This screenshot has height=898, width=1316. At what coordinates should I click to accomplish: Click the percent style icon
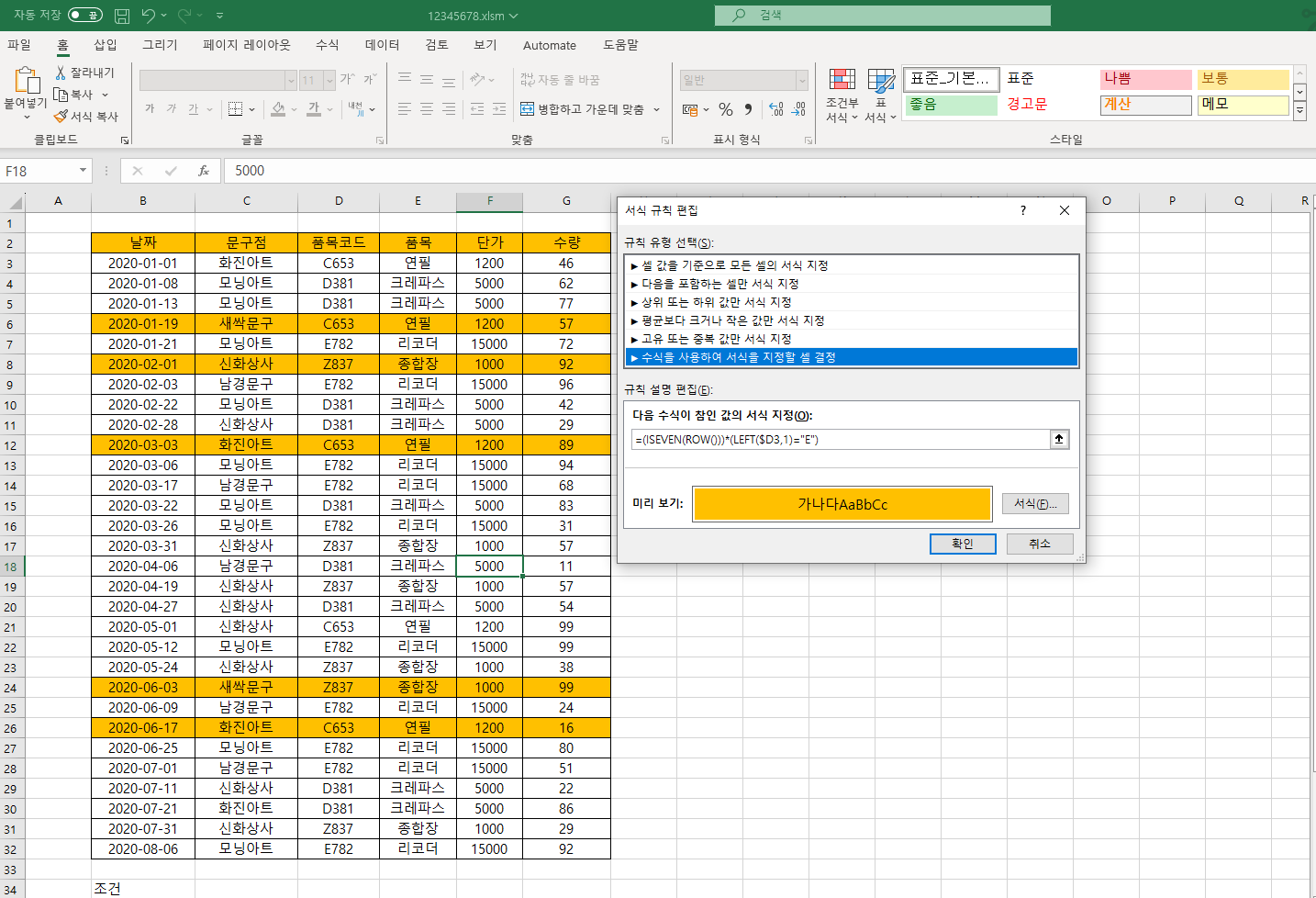click(x=726, y=109)
